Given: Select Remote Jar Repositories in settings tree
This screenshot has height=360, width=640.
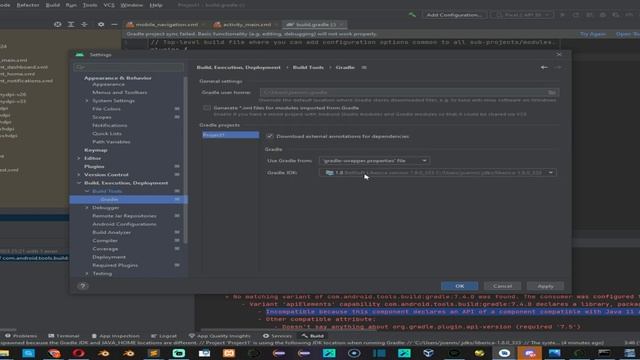Looking at the screenshot, I should [124, 216].
